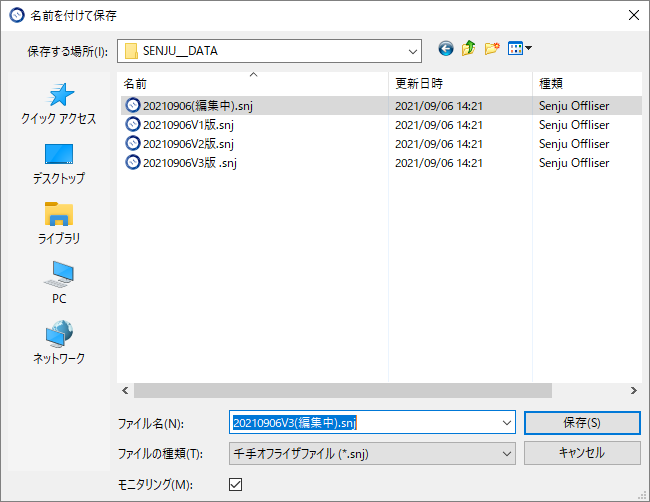Viewport: 650px width, 502px height.
Task: Expand the 保存する場所 SENJU__DATA dropdown
Action: 412,51
